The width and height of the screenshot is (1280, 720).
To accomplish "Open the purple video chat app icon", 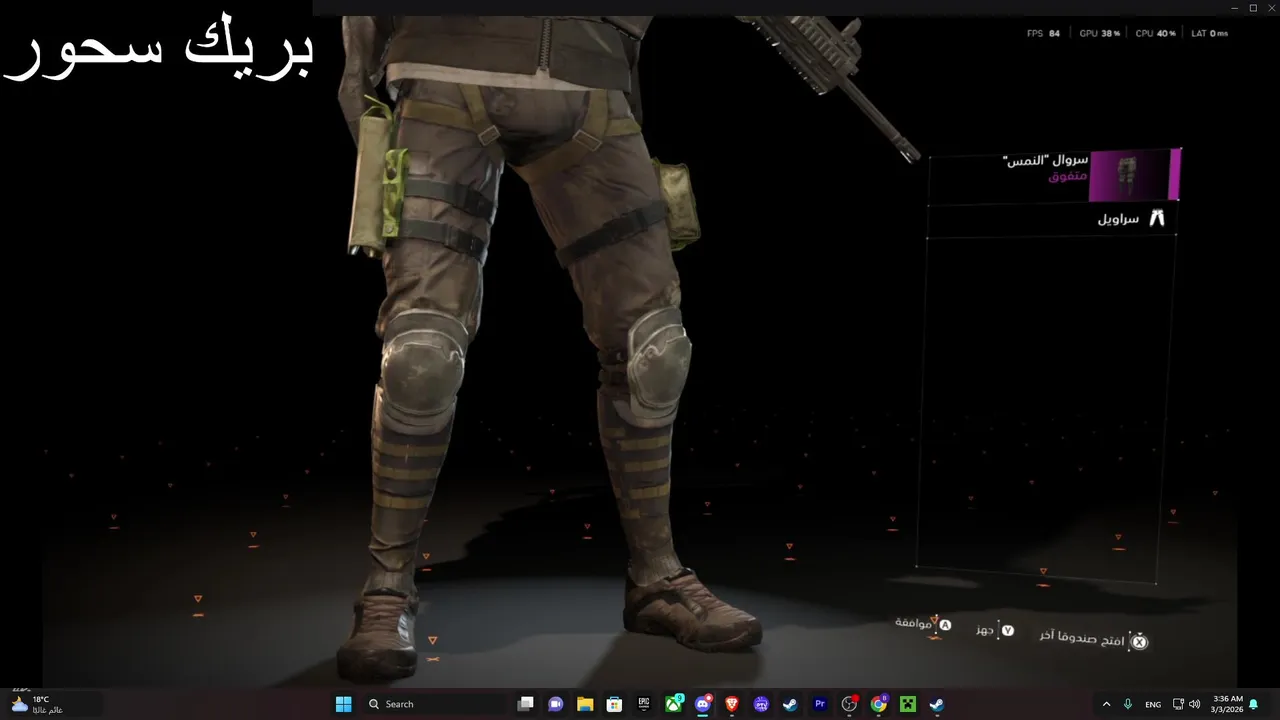I will click(555, 704).
